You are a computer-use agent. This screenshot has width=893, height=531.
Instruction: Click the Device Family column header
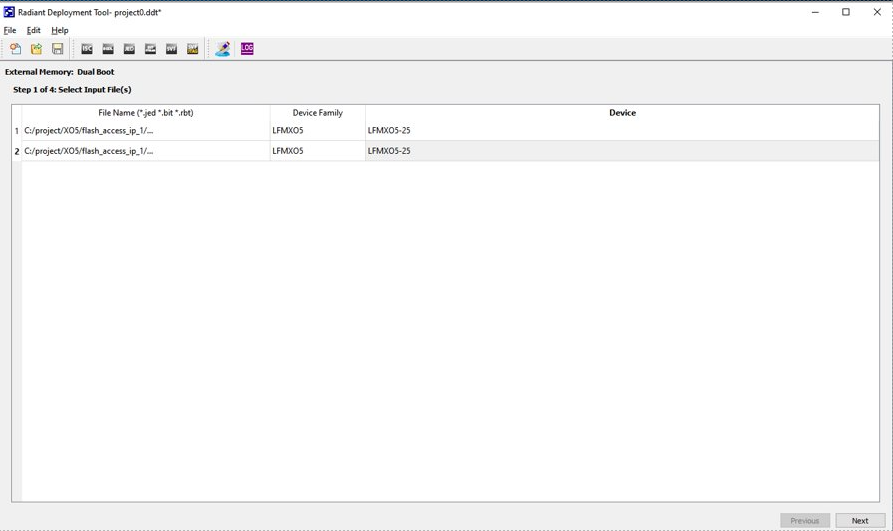(318, 113)
